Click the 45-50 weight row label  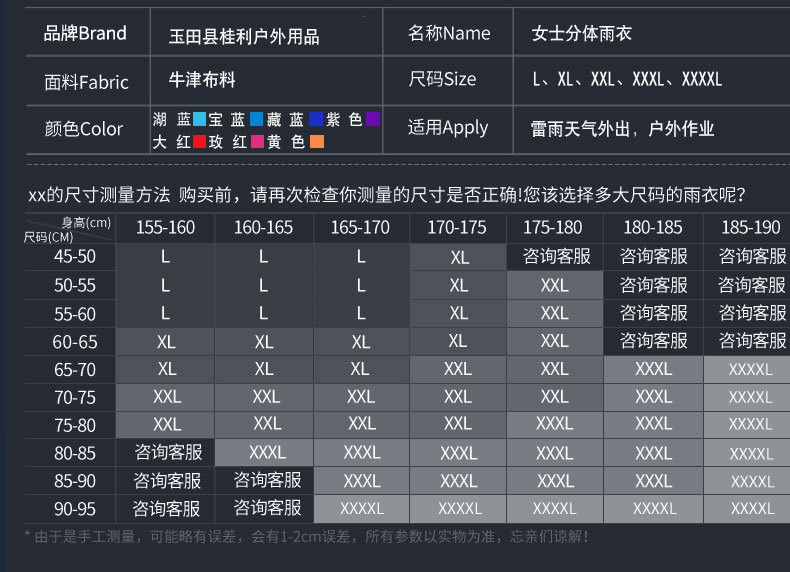pyautogui.click(x=75, y=257)
